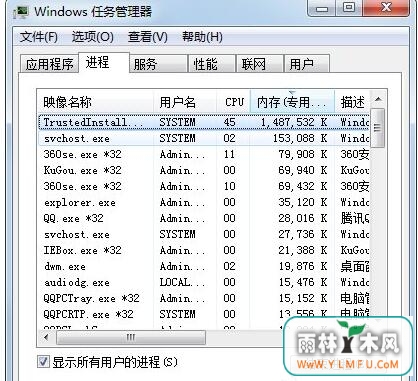This screenshot has height=381, width=418.
Task: Select svchost.exe using 27,736 K
Action: [203, 234]
